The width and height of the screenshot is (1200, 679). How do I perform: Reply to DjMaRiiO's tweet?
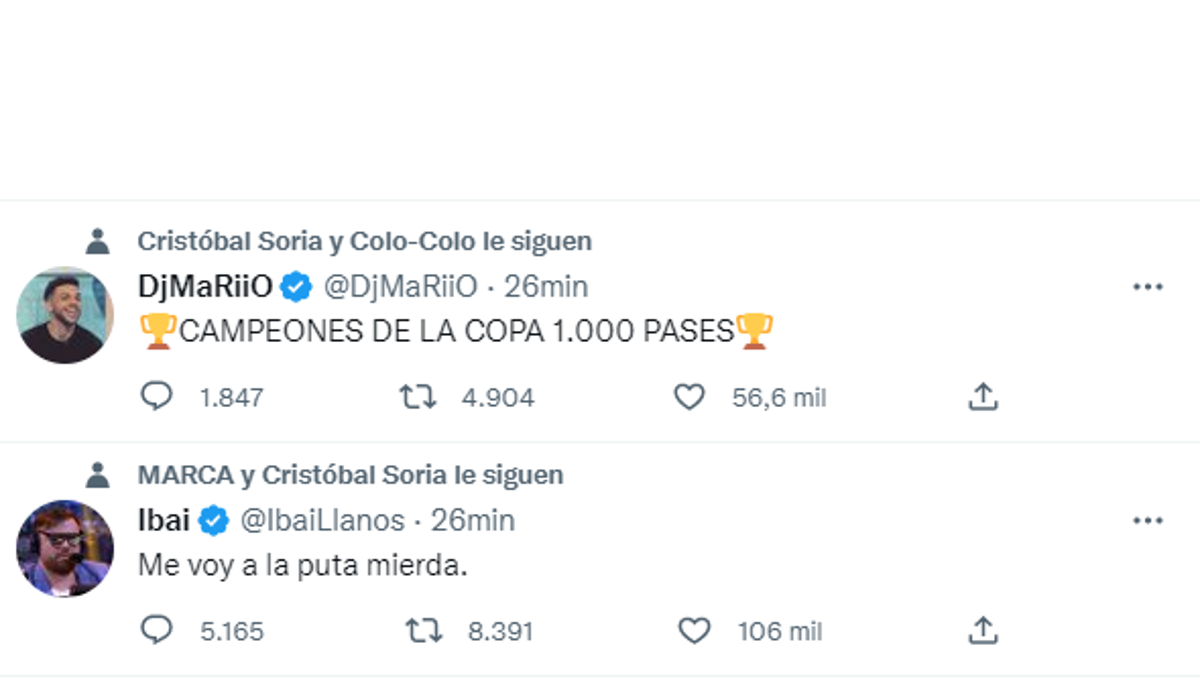point(156,398)
